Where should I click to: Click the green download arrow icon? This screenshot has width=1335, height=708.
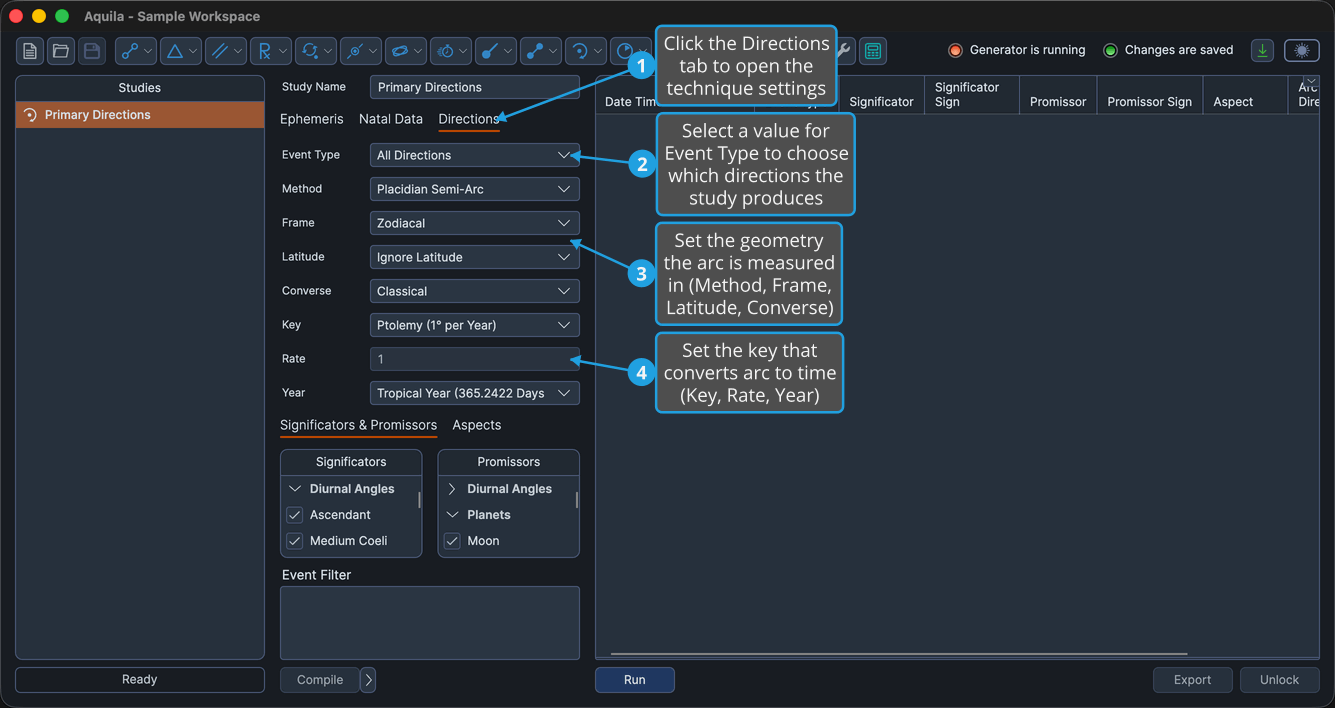point(1263,51)
